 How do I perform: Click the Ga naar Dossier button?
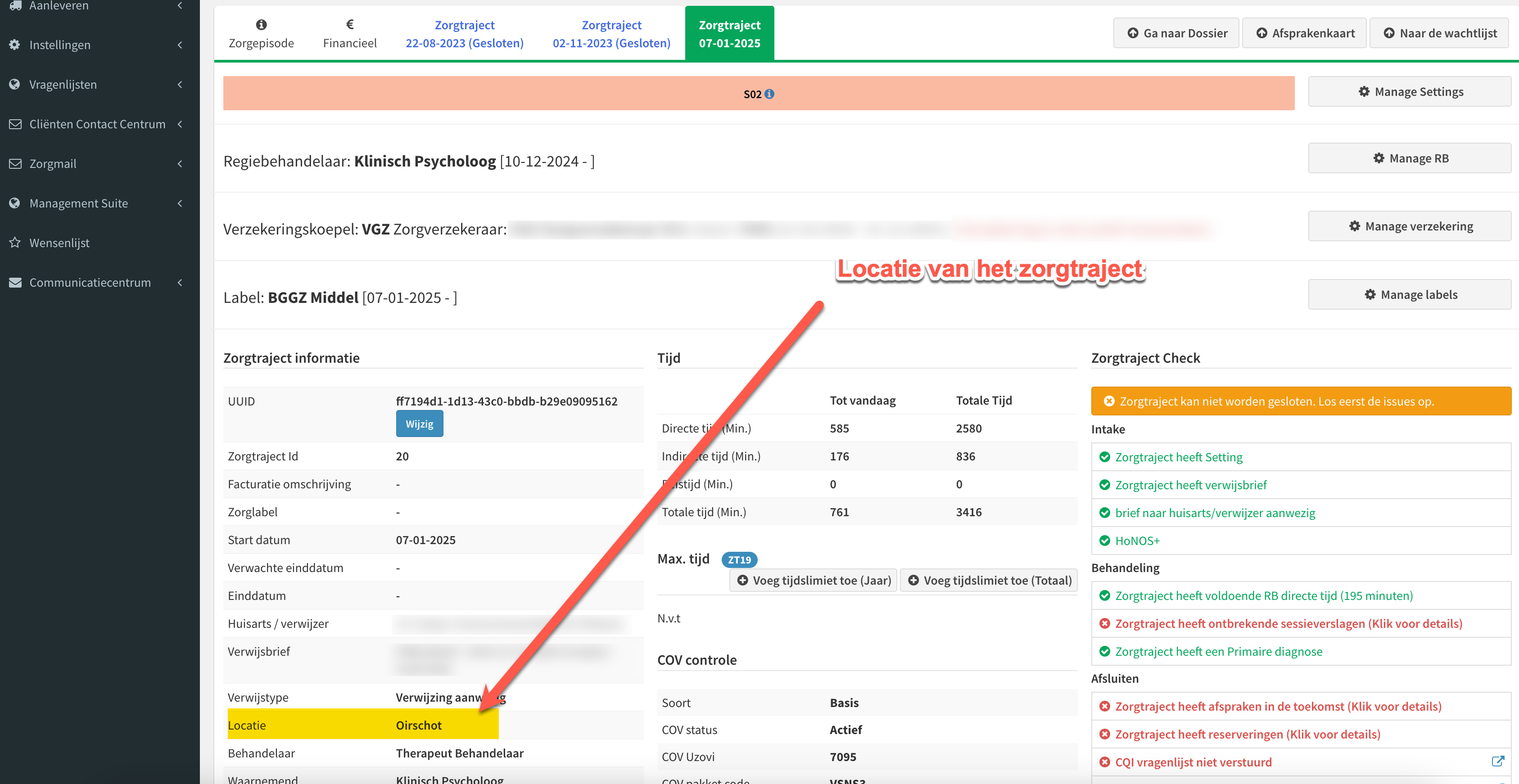pyautogui.click(x=1176, y=33)
